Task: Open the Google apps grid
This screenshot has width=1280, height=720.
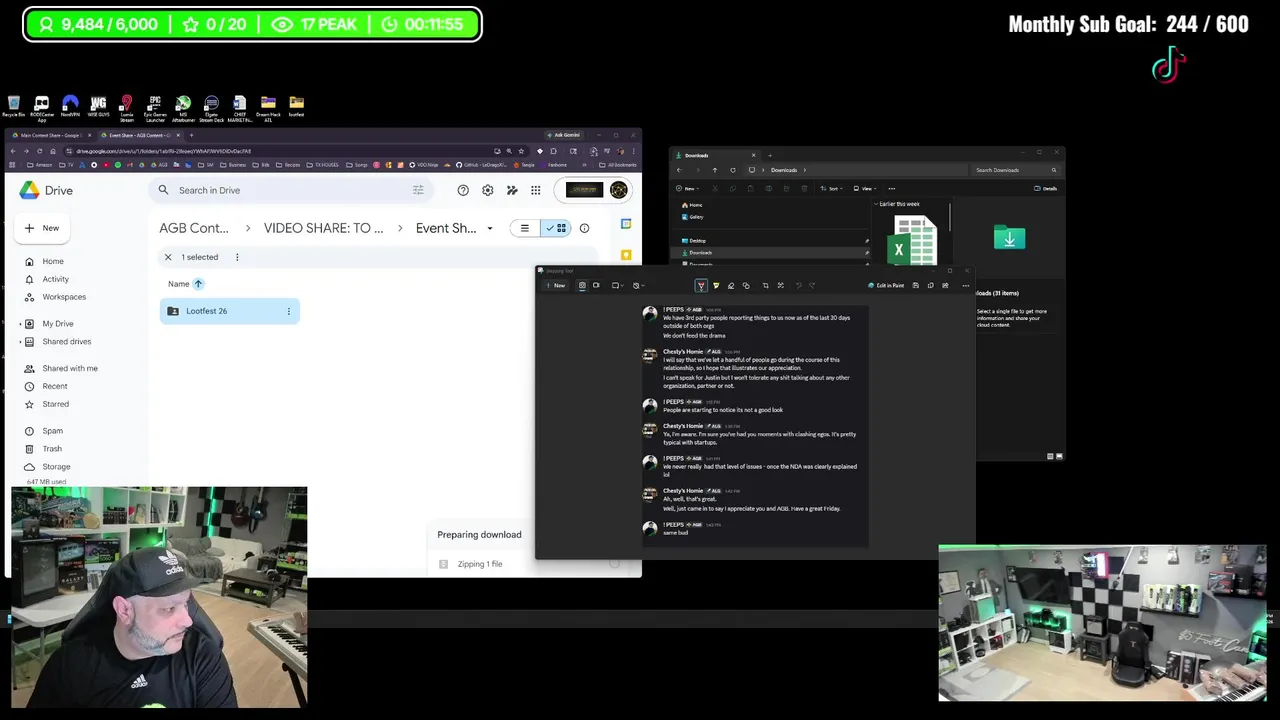Action: 536,190
